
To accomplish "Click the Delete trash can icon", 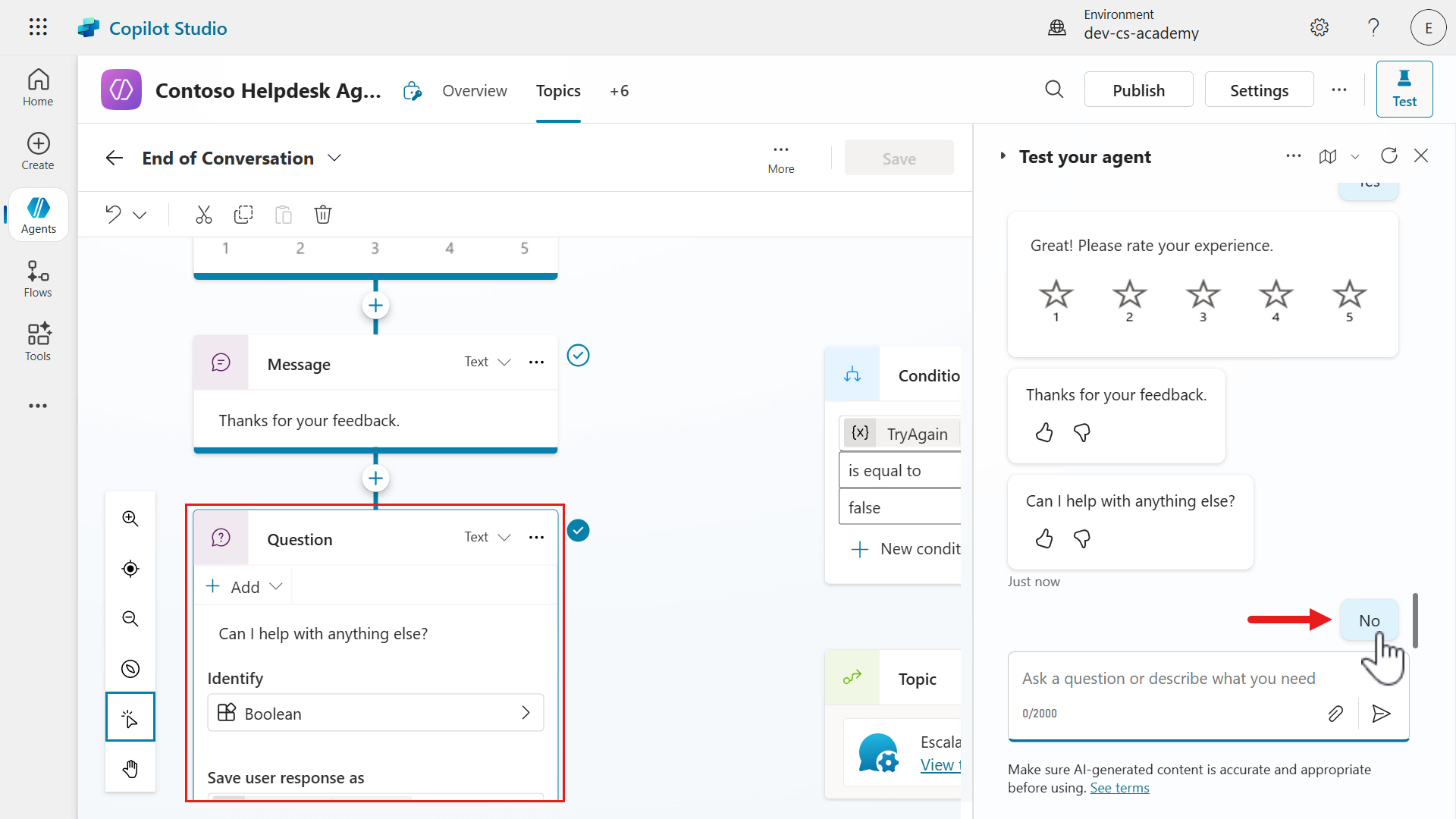I will pos(323,215).
